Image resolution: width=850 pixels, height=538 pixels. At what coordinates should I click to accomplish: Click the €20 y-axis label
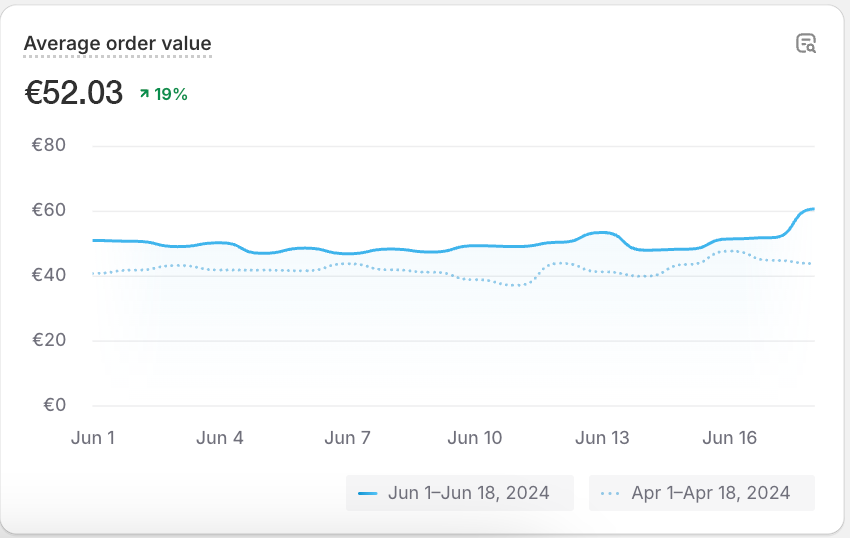pyautogui.click(x=49, y=340)
